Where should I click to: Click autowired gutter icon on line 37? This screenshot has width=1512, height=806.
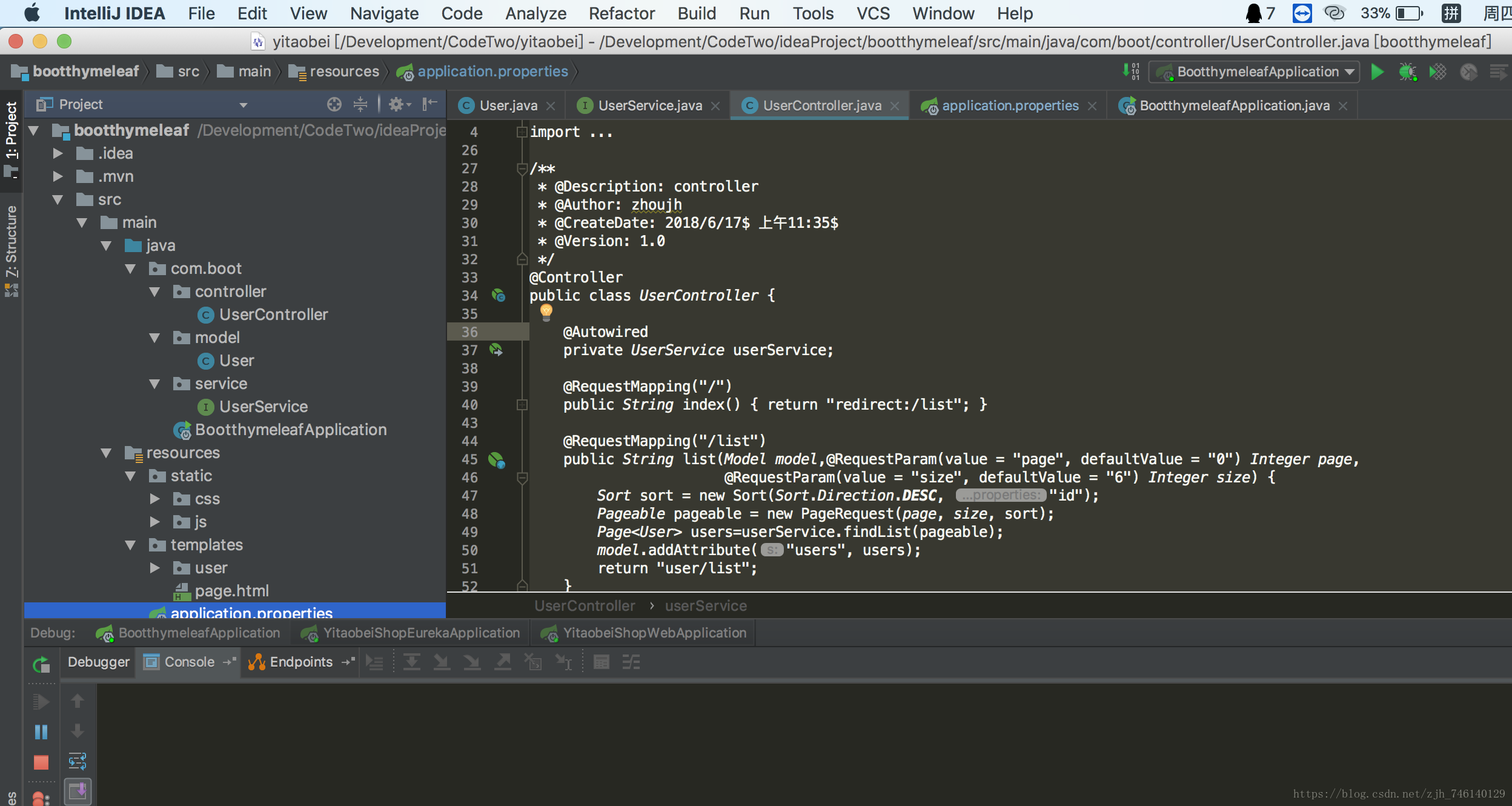496,350
